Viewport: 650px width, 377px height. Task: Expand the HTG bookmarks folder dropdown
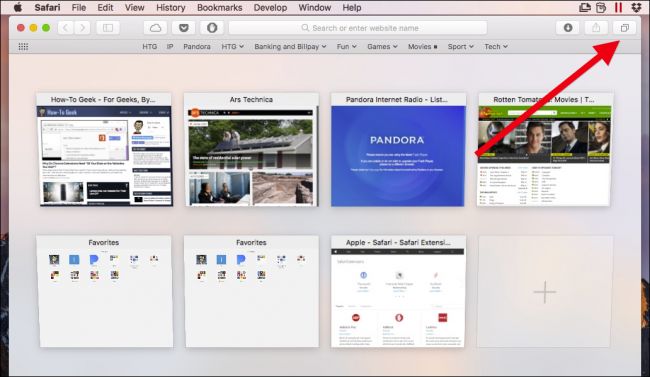point(233,46)
